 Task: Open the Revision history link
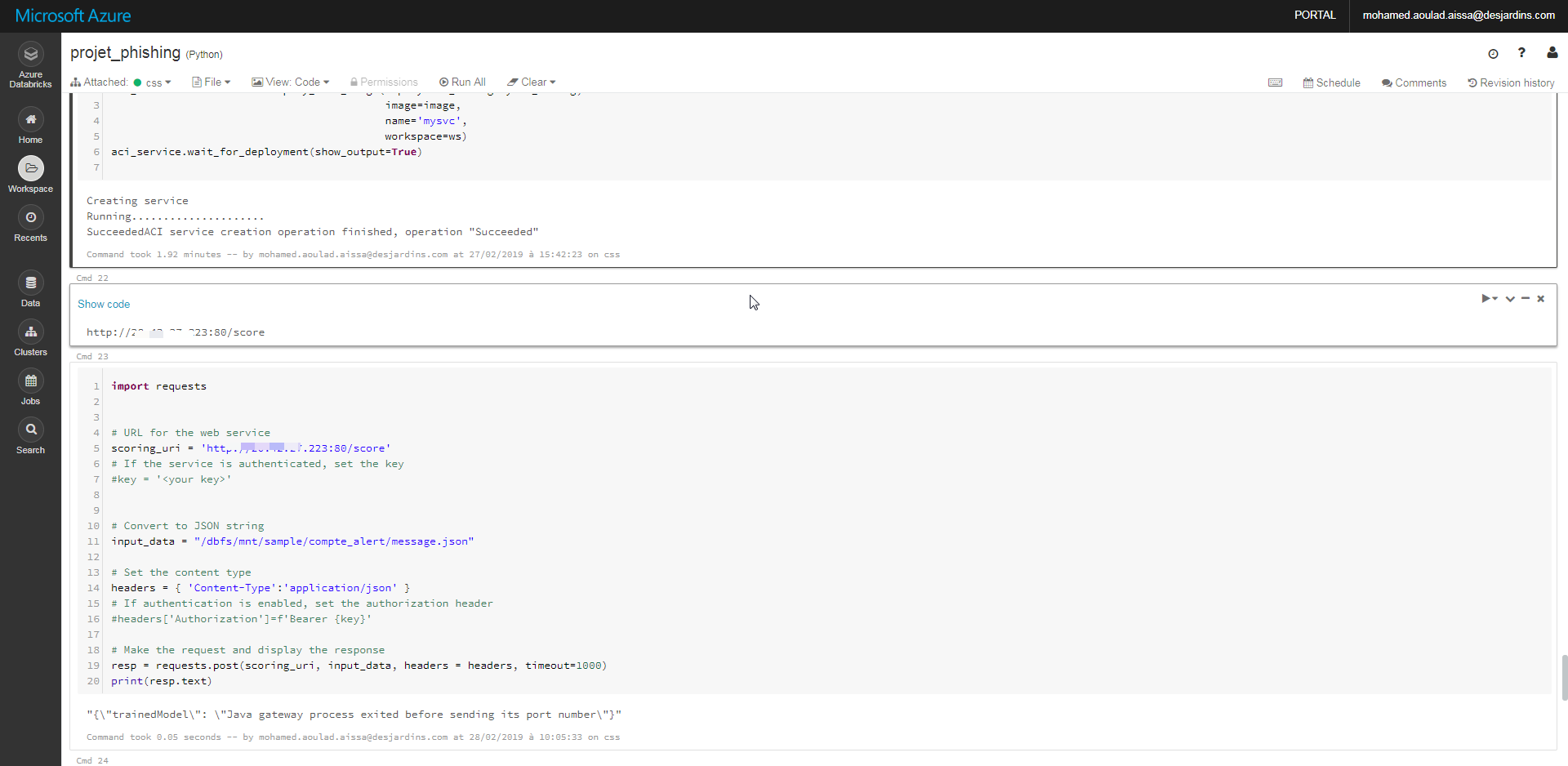(x=1512, y=82)
